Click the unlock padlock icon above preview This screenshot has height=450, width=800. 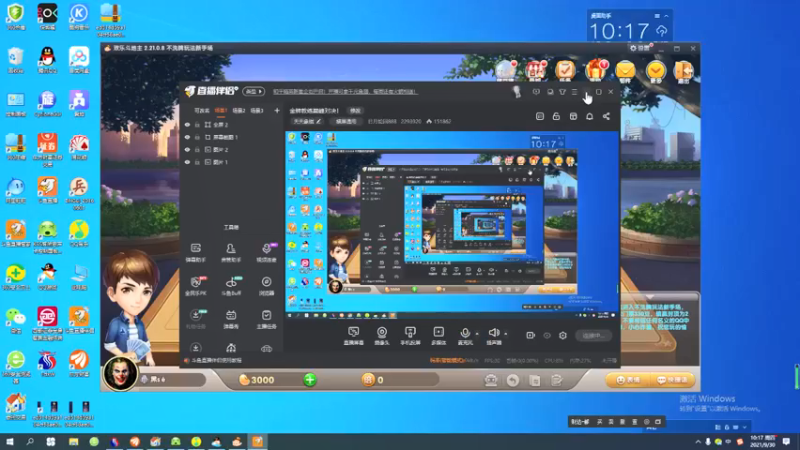tap(556, 116)
